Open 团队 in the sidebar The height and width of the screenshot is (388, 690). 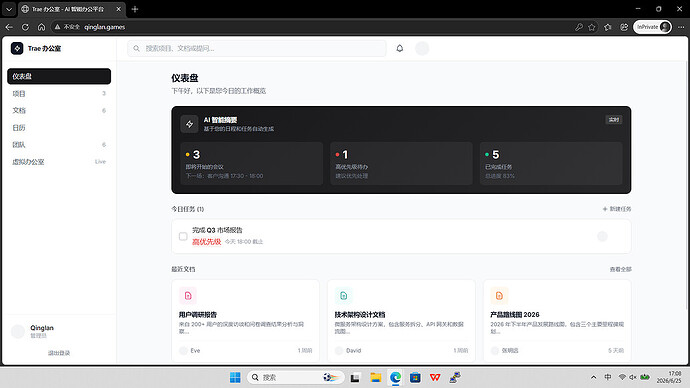(x=59, y=144)
